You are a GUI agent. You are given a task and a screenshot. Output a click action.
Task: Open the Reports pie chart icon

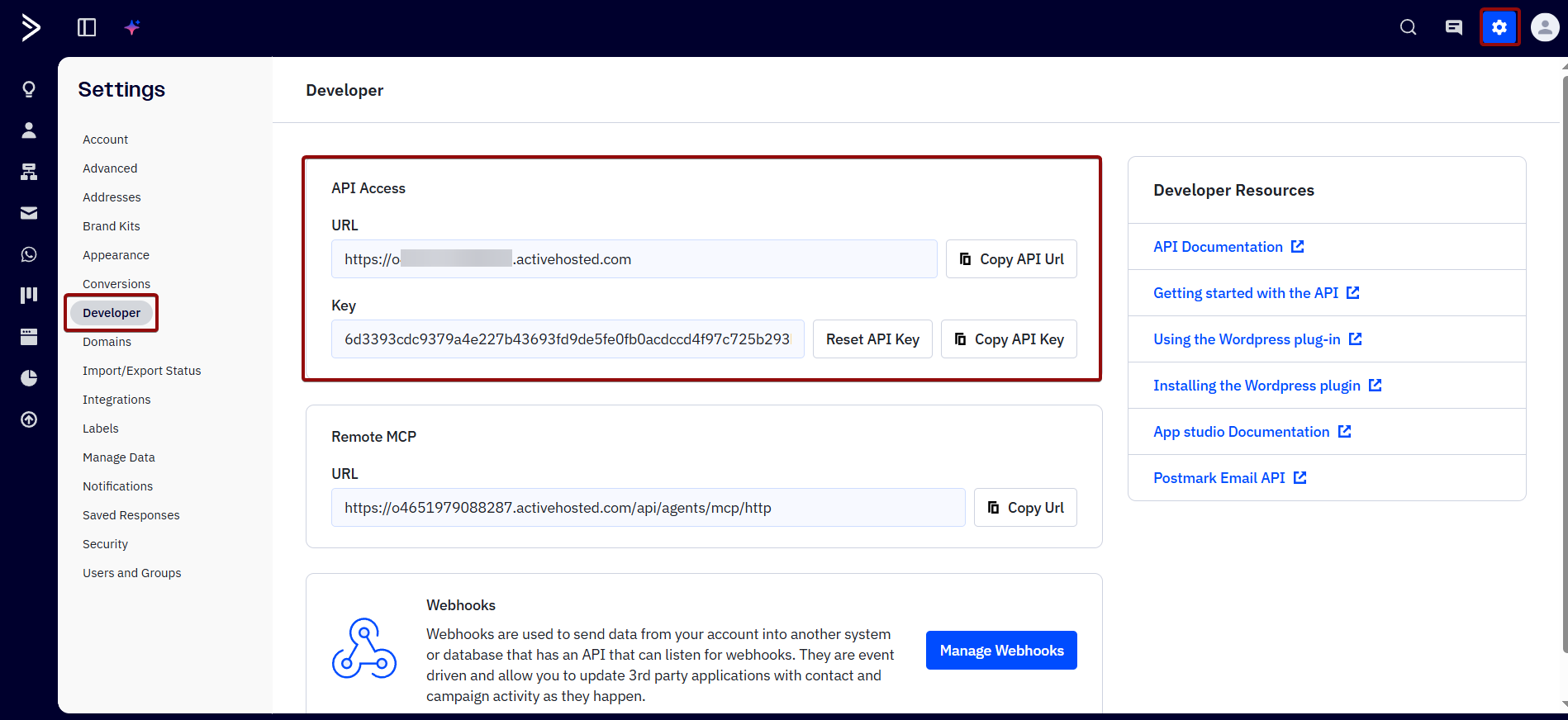click(x=29, y=378)
